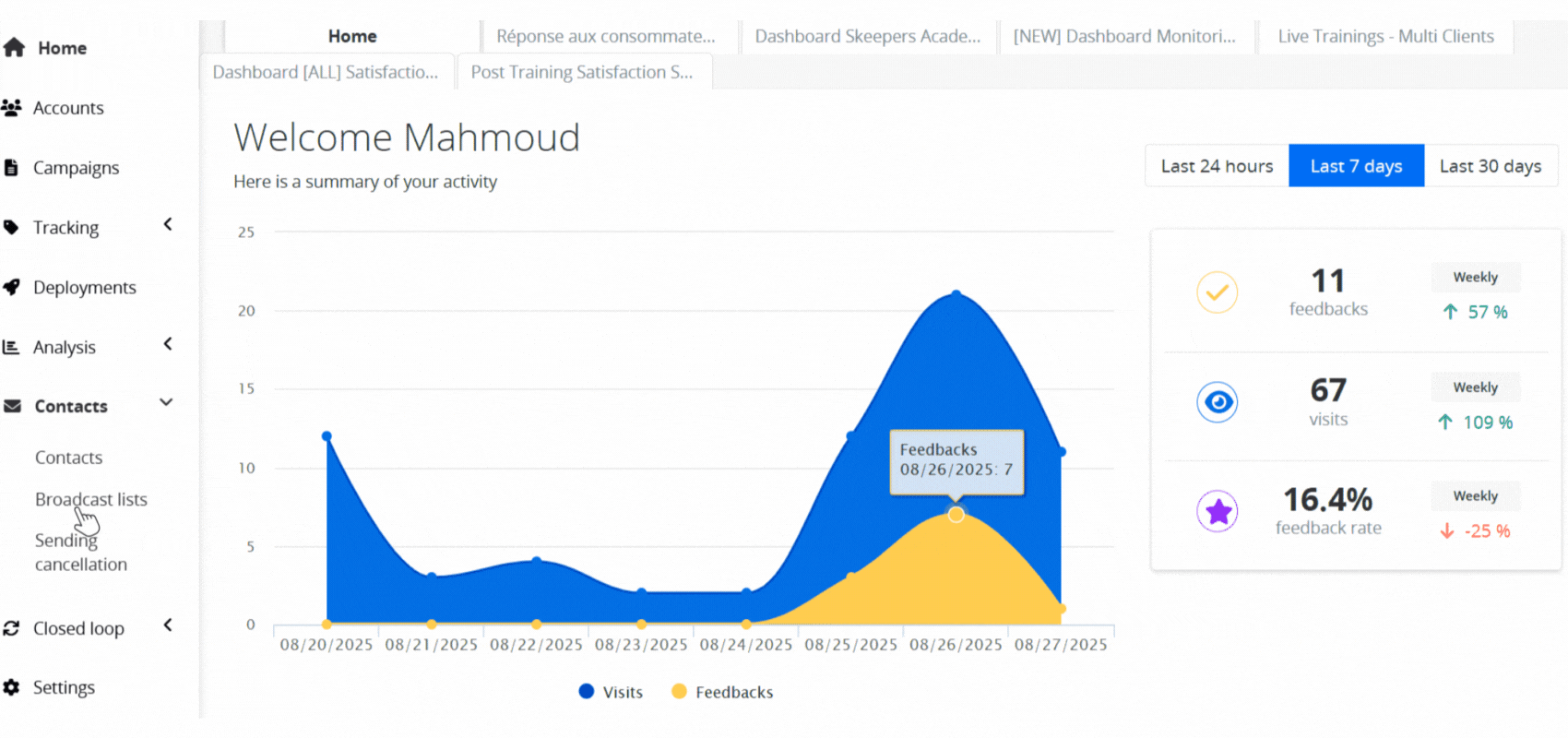Click the Deployments rocket icon
The image size is (1568, 738).
tap(12, 287)
